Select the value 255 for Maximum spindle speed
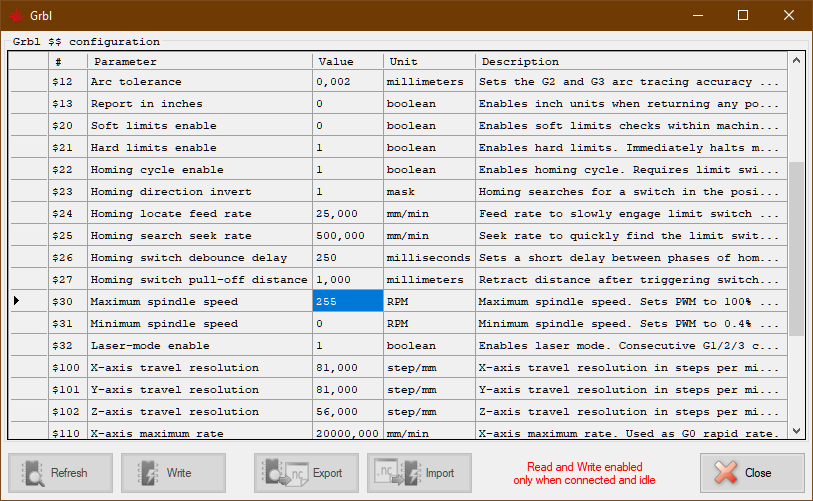 [x=347, y=301]
